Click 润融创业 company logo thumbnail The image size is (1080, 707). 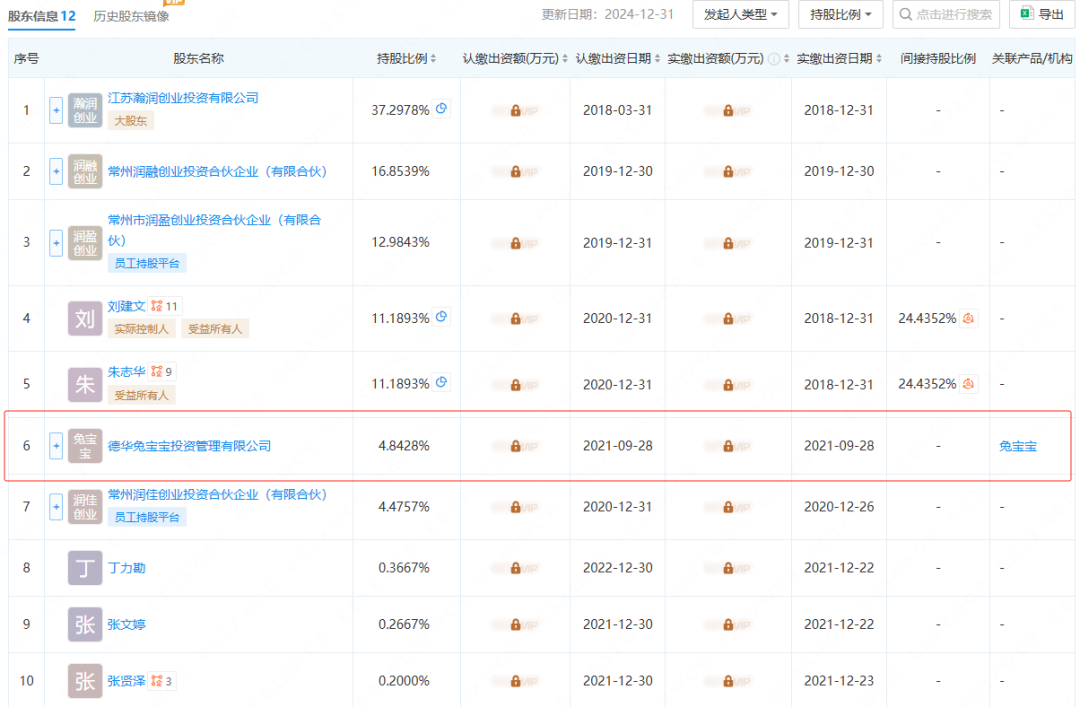(85, 171)
